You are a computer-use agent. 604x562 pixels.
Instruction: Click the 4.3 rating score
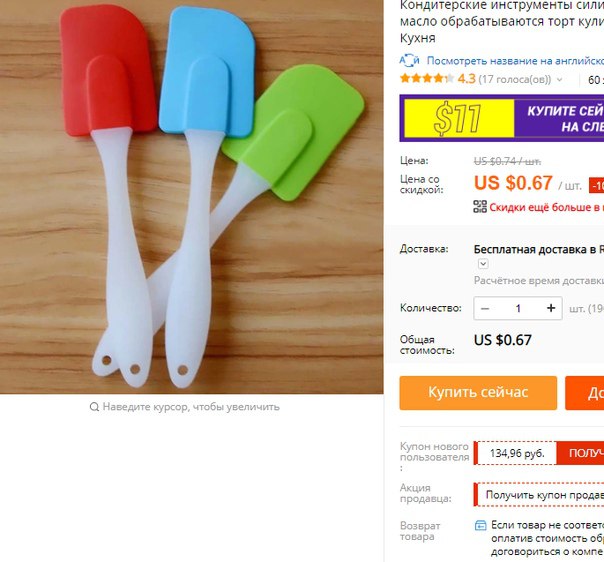point(466,79)
